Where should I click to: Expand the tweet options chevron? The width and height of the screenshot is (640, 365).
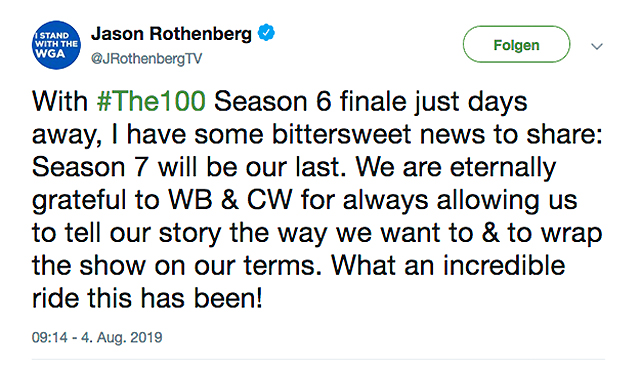(597, 46)
